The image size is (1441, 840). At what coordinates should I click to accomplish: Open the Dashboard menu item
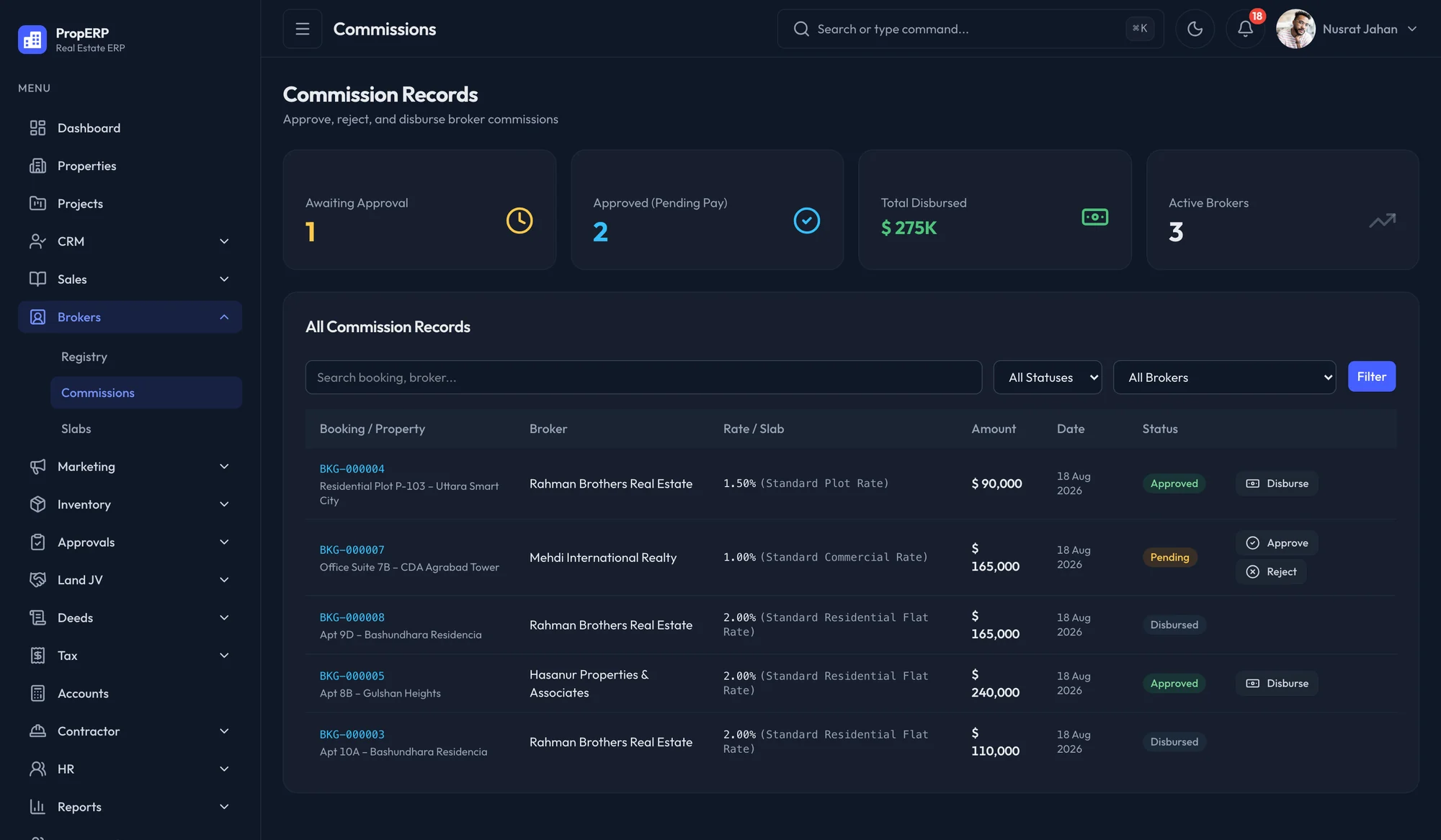click(130, 128)
